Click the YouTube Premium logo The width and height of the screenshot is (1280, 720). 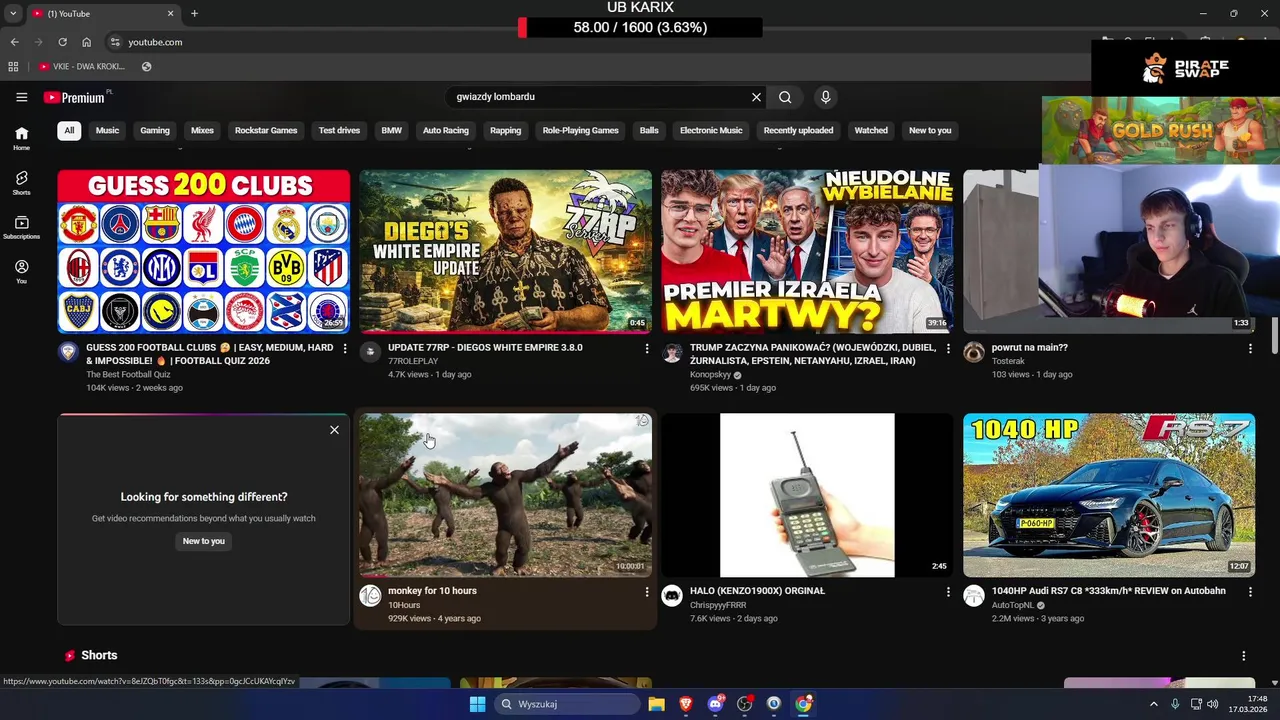[74, 97]
